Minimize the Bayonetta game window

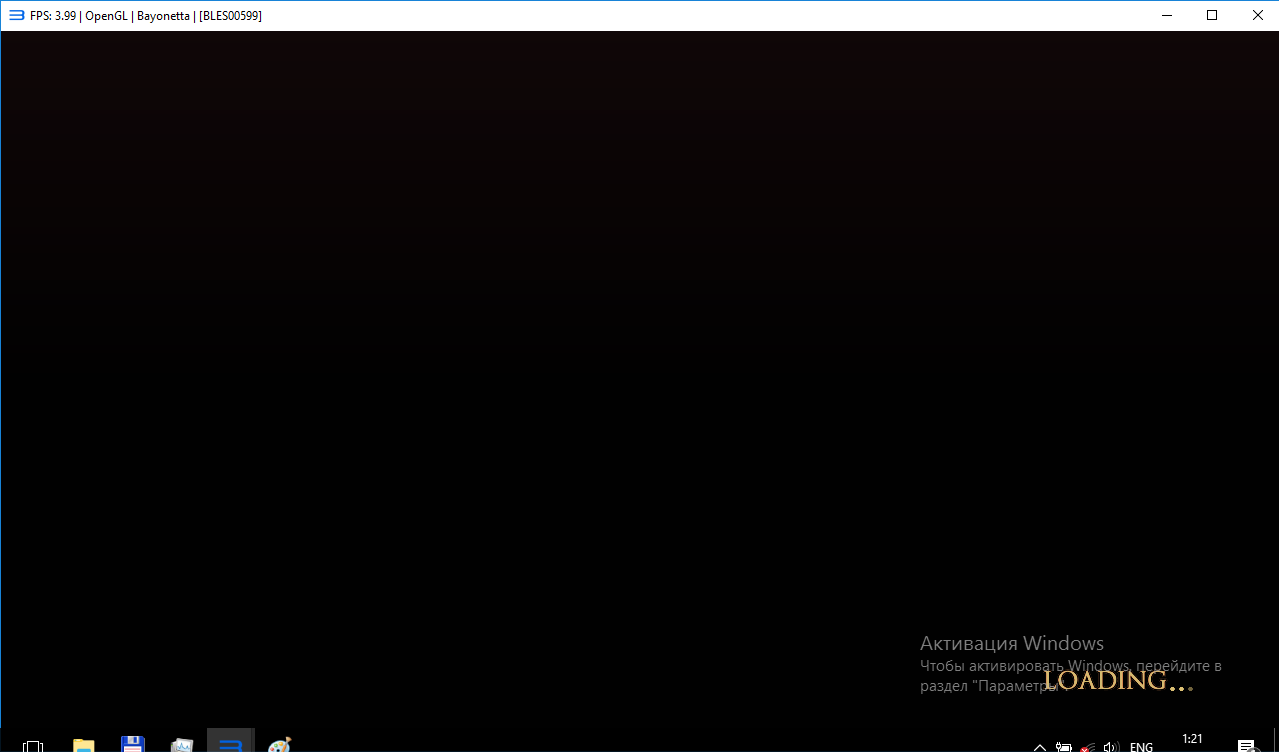pyautogui.click(x=1166, y=15)
